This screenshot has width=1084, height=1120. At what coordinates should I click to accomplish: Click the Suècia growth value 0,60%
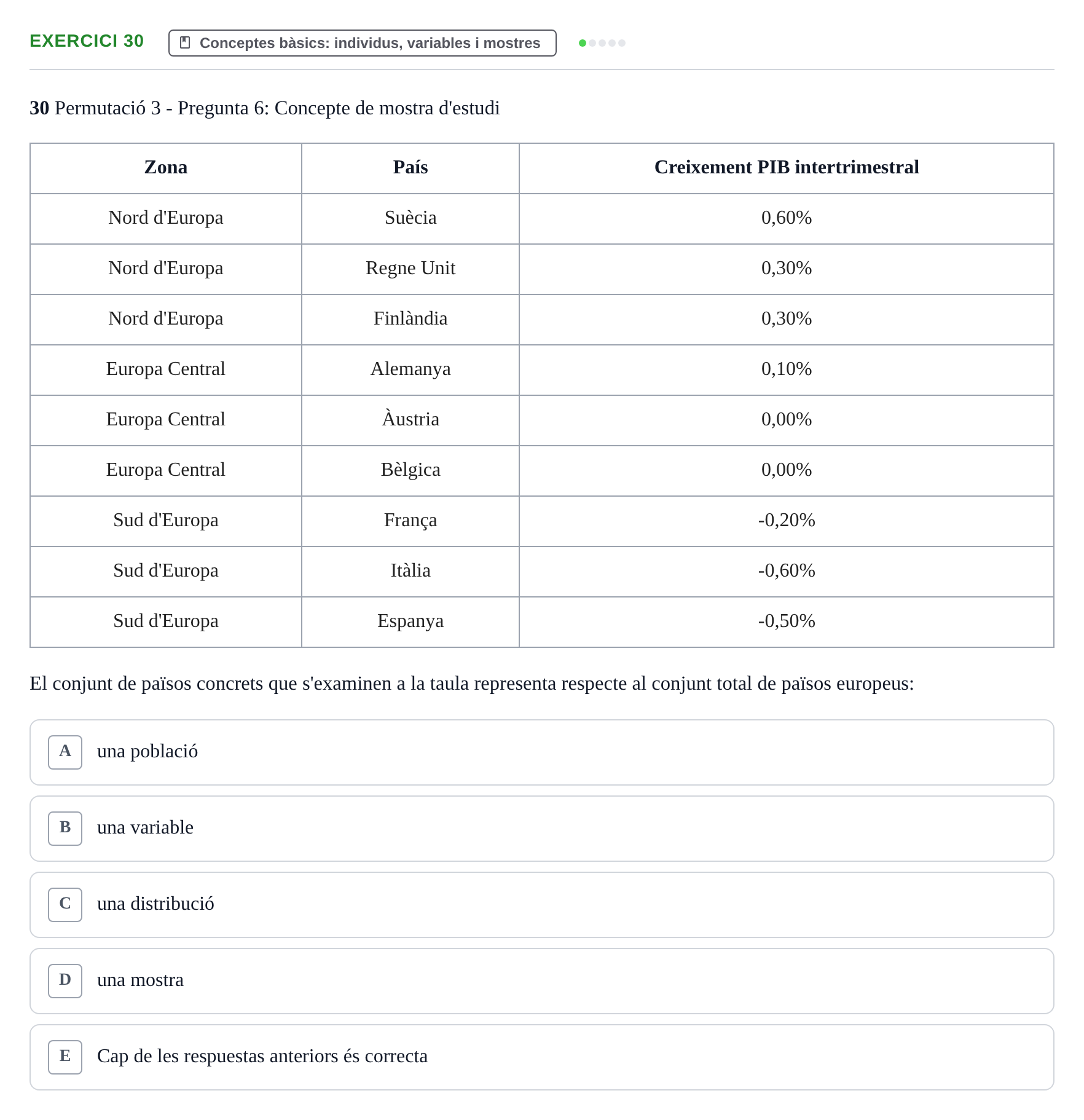[787, 218]
